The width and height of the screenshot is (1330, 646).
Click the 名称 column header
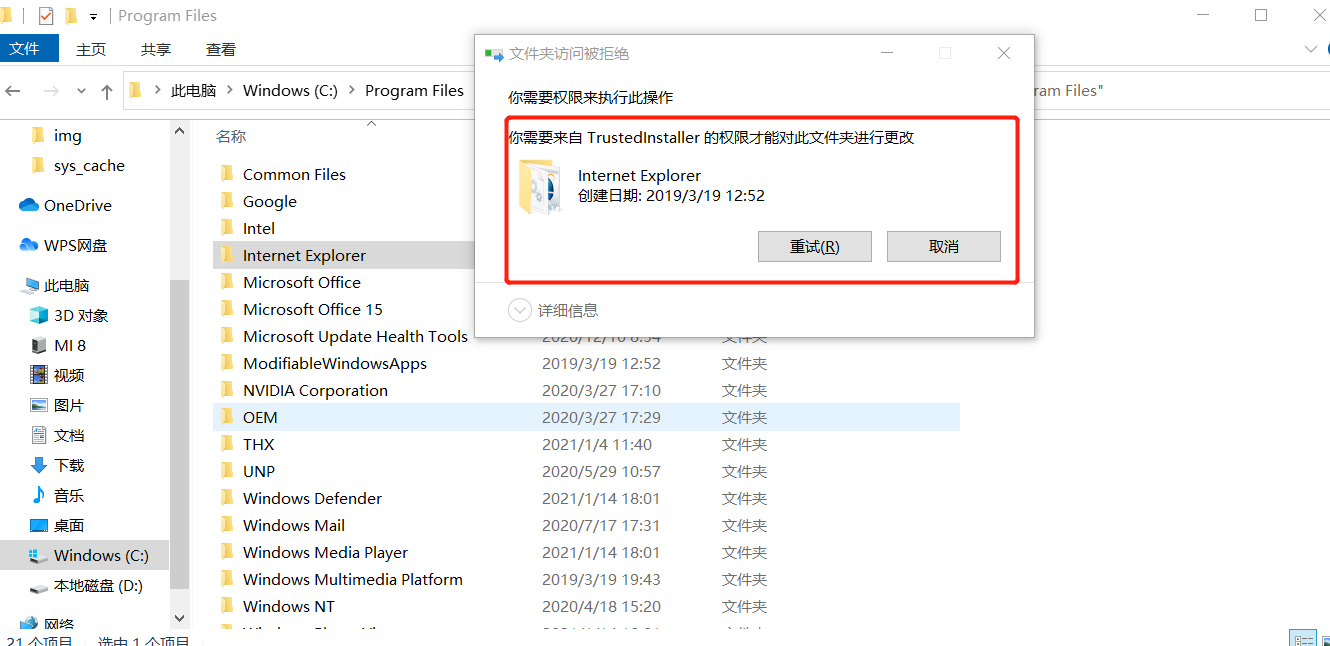point(231,136)
